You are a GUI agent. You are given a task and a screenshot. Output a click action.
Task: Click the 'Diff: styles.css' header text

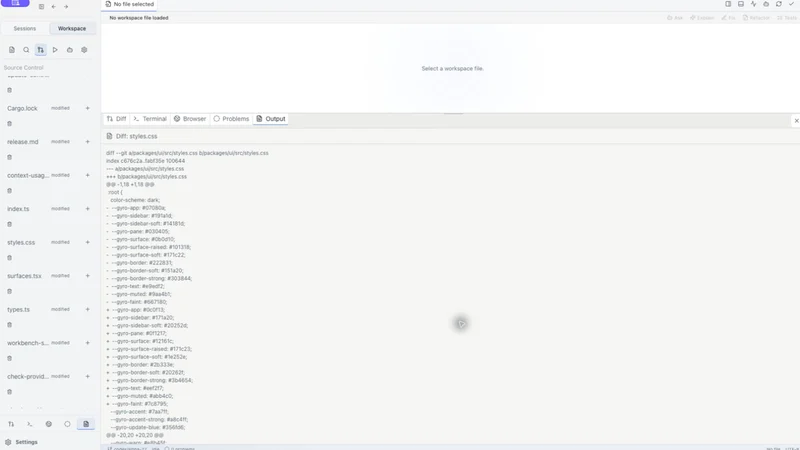136,136
